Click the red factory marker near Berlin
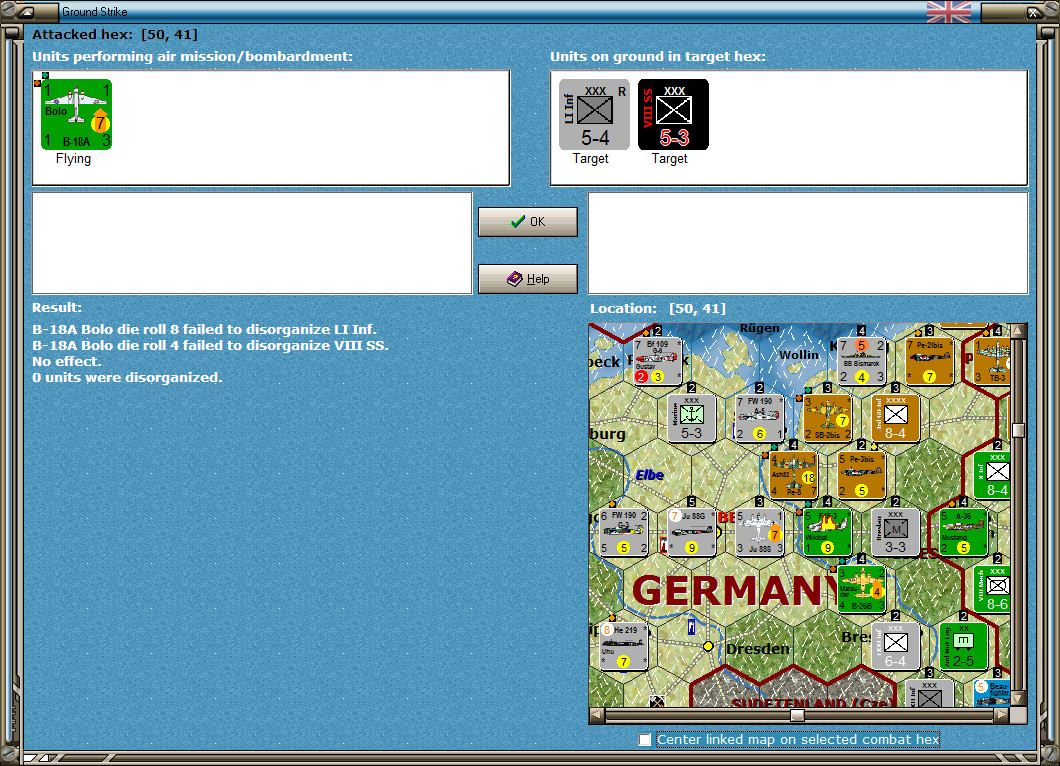Screen dimensions: 1060x766 663,544
